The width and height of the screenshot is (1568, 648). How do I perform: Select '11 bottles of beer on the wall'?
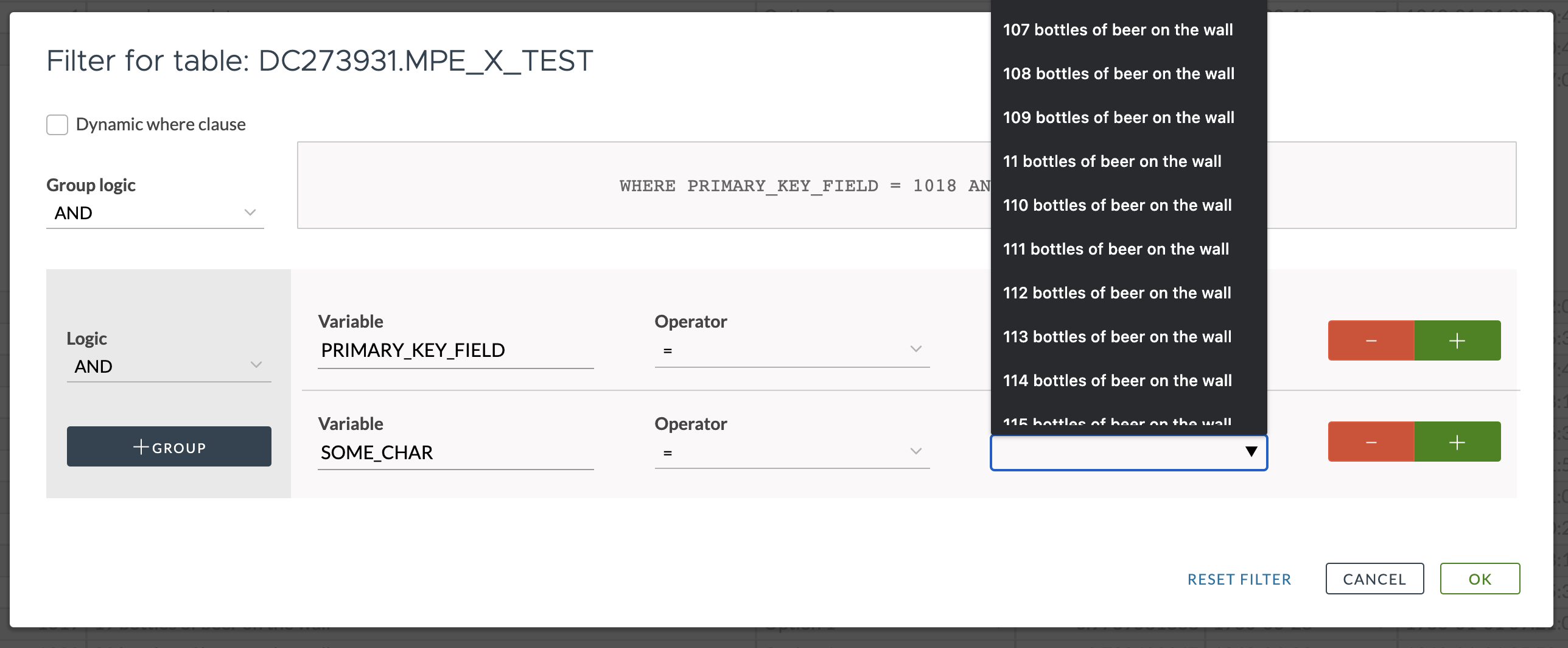[x=1111, y=161]
